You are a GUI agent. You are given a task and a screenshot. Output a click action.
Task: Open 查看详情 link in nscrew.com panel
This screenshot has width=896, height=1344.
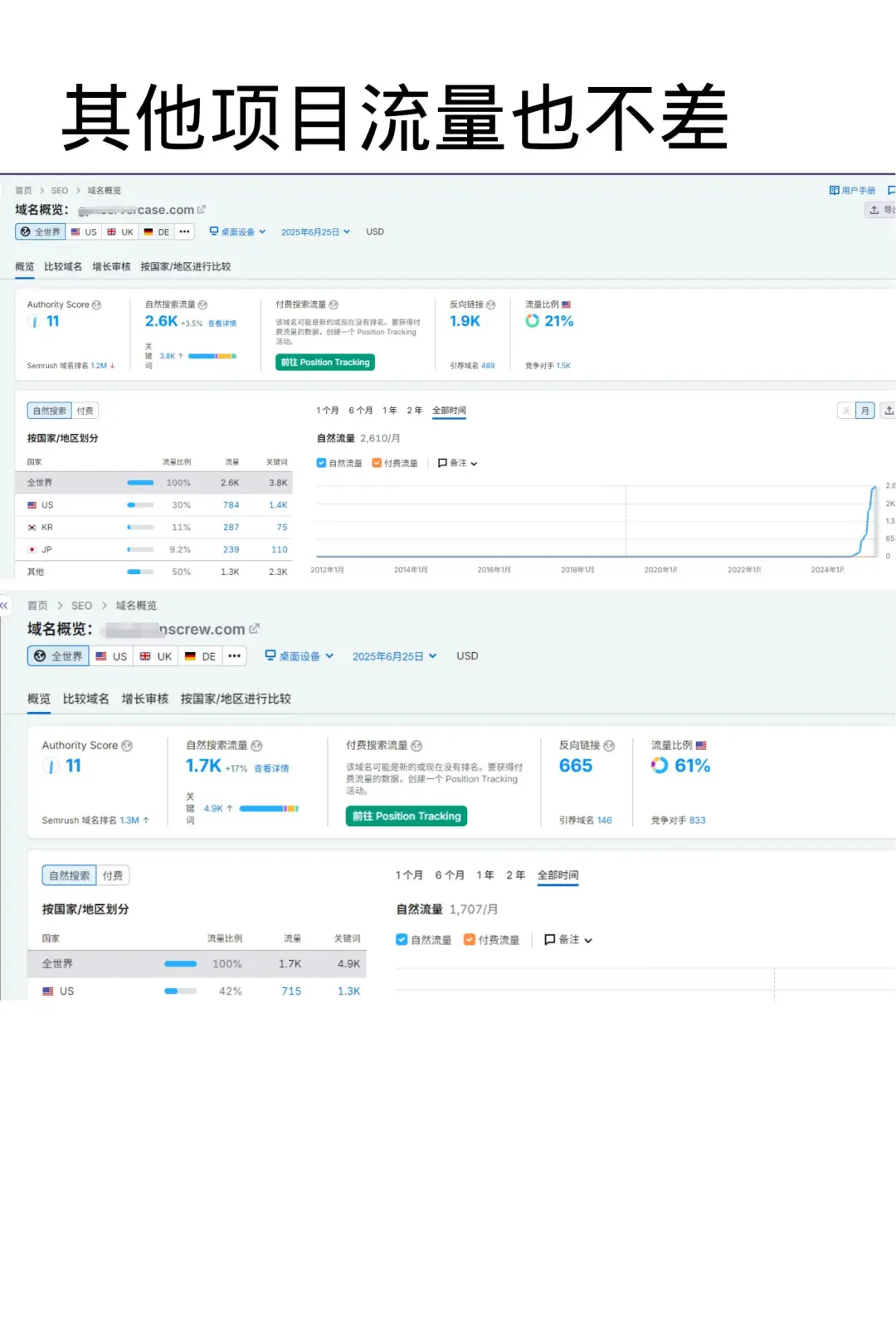(x=271, y=768)
